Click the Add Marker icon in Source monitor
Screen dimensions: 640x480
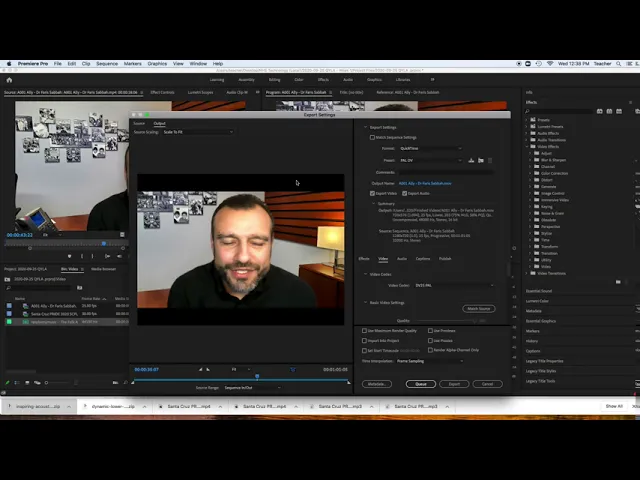pos(69,256)
